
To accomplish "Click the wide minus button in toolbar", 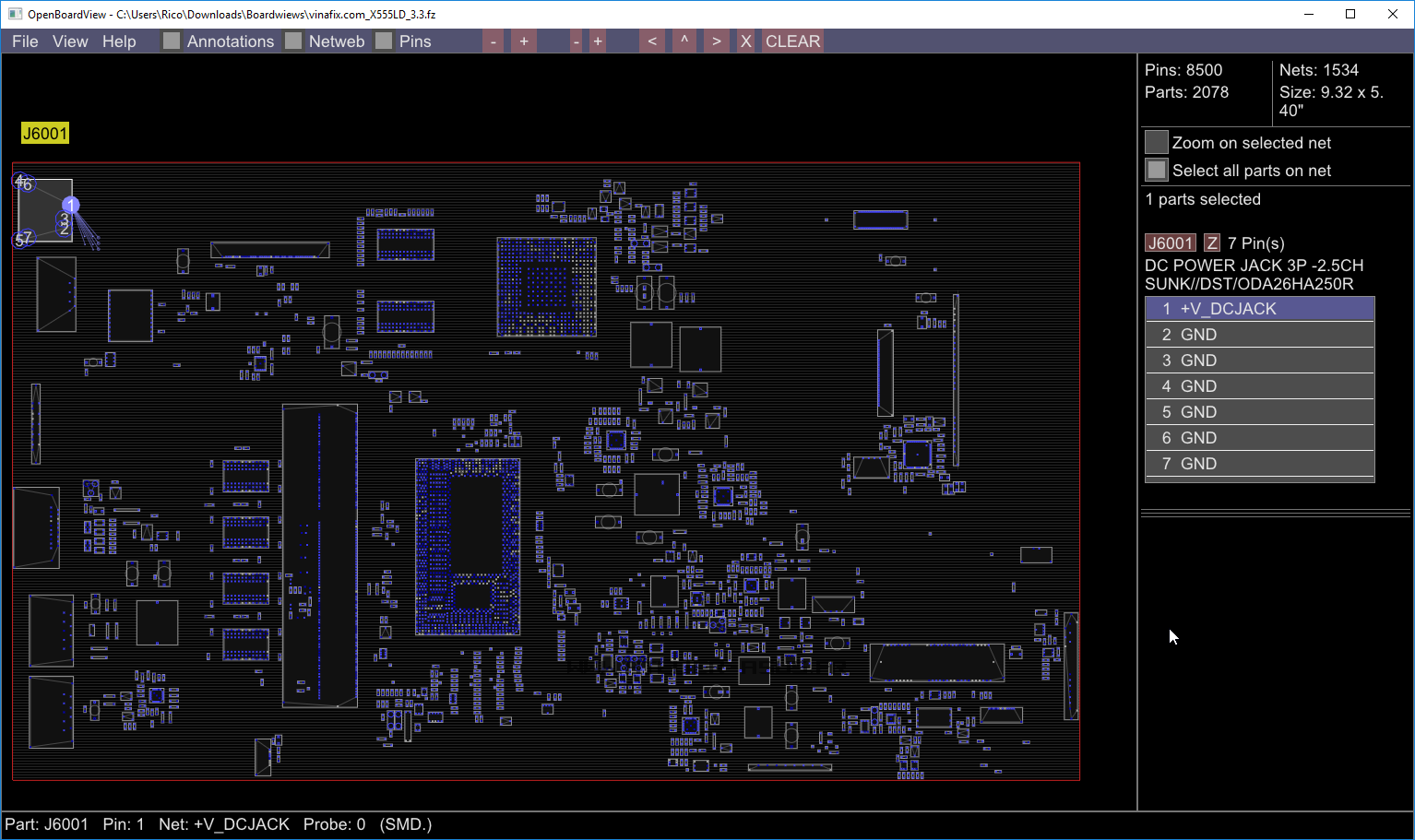I will (x=493, y=41).
